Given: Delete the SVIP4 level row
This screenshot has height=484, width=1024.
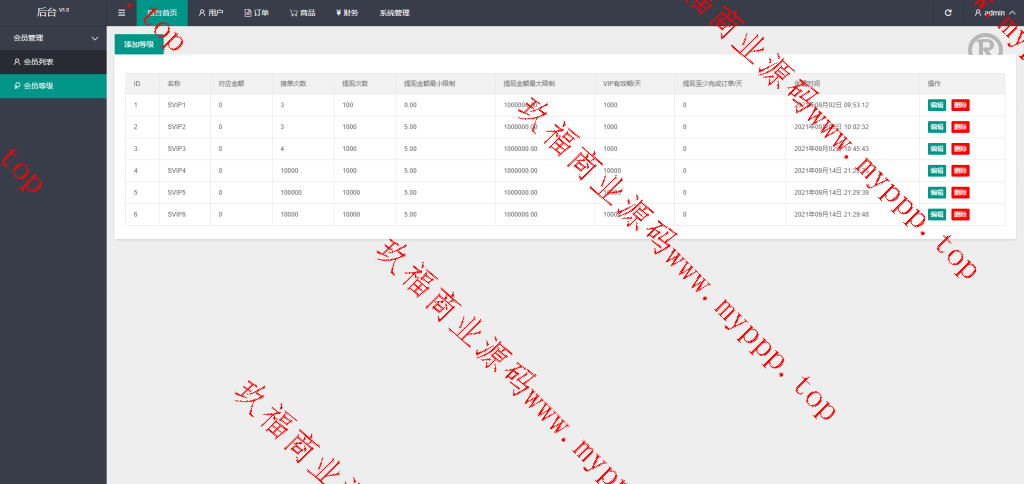Looking at the screenshot, I should [960, 171].
